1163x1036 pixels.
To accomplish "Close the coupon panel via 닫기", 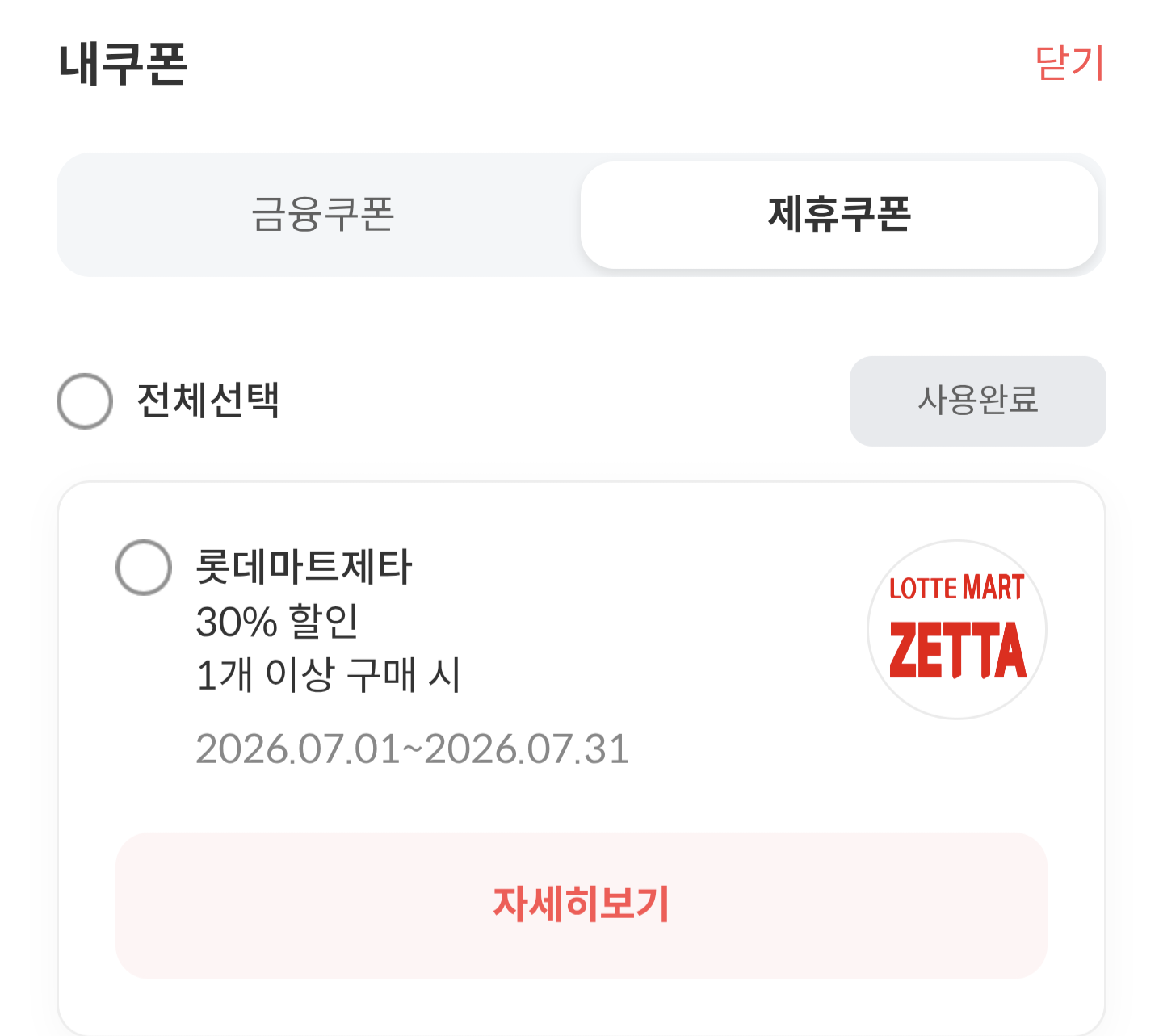I will (1070, 63).
